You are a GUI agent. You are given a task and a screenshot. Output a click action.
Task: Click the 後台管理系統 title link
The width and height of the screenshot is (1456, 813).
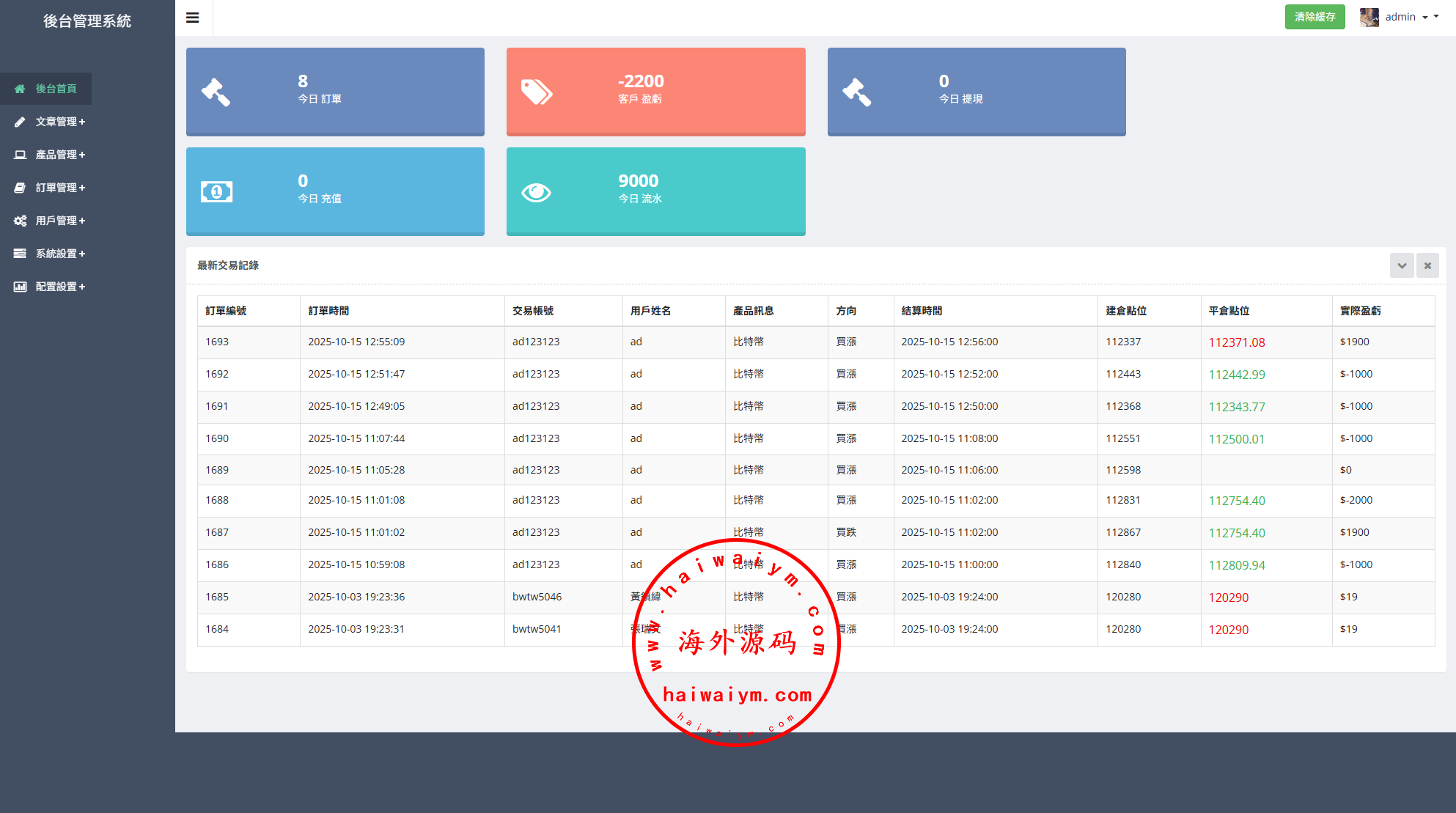[87, 21]
